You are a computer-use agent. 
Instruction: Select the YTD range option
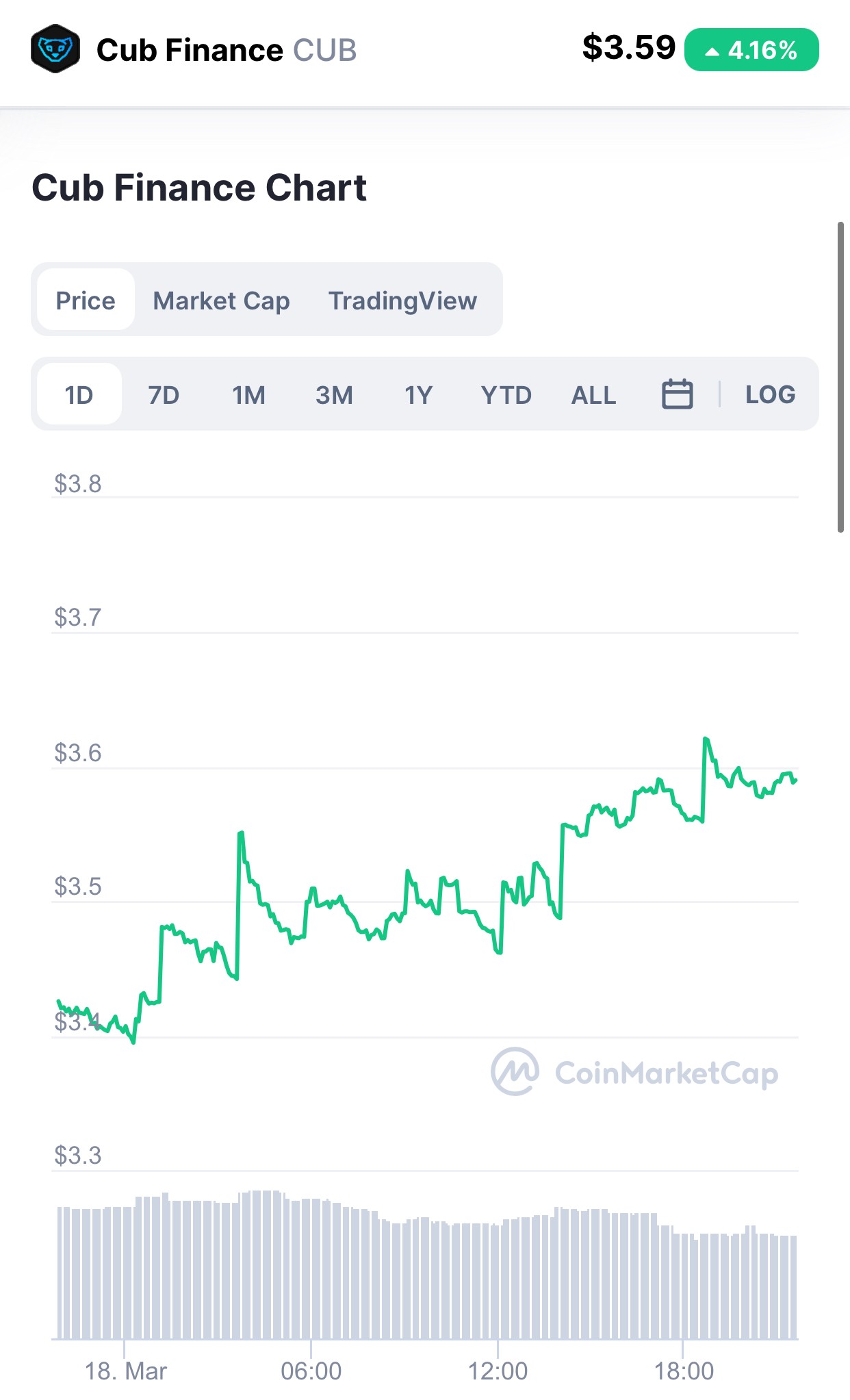[506, 395]
